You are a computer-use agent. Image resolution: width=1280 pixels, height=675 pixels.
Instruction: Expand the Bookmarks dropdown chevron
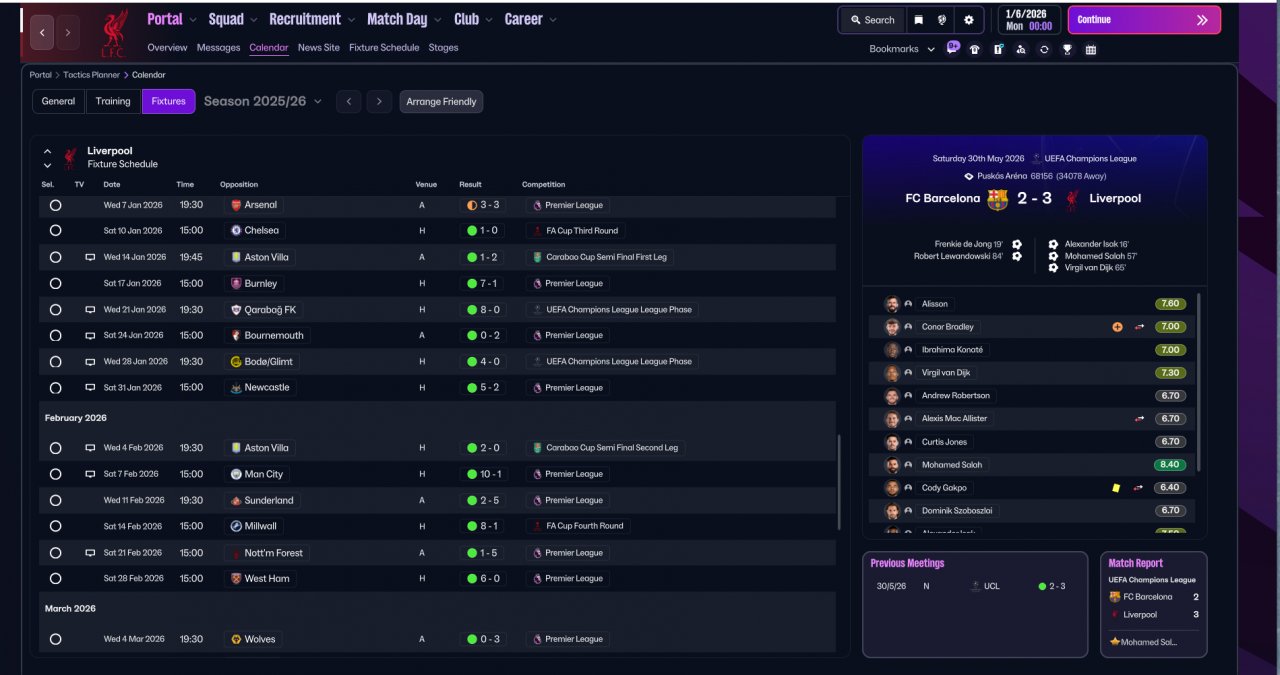tap(931, 49)
